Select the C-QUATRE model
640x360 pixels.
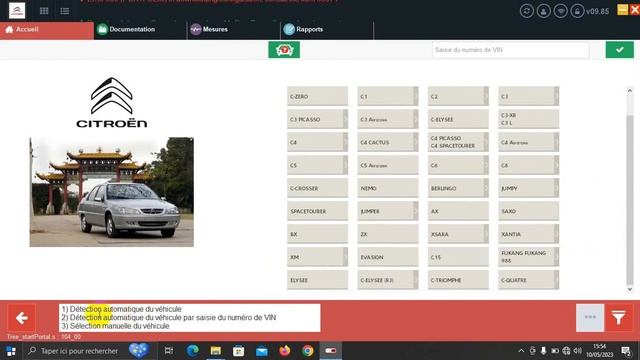[529, 280]
